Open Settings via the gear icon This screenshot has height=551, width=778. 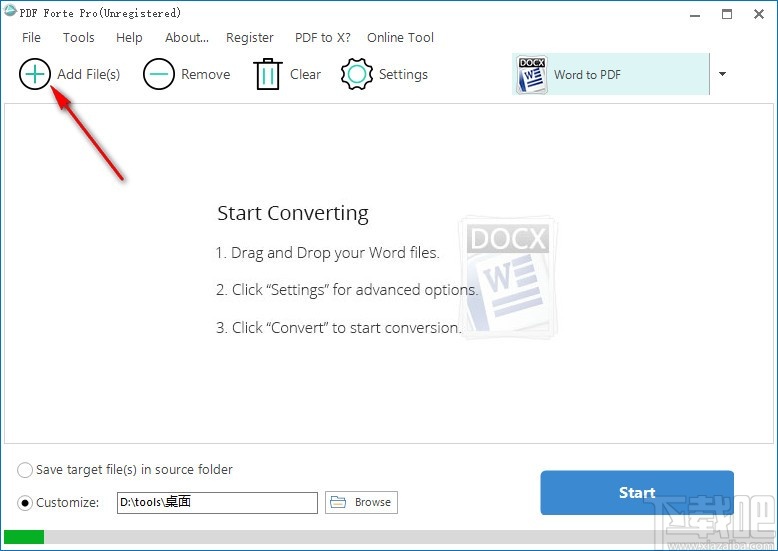(x=357, y=74)
